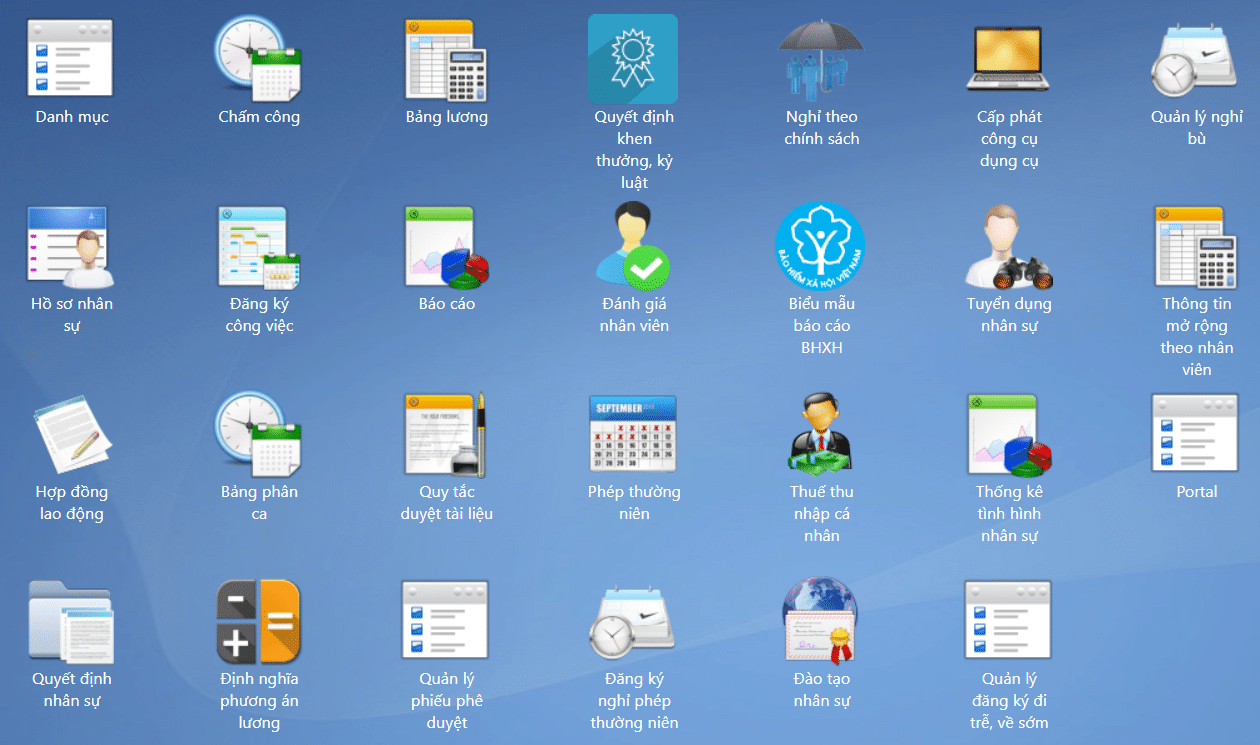
Task: Click the Chấm công clock icon
Action: pyautogui.click(x=258, y=59)
